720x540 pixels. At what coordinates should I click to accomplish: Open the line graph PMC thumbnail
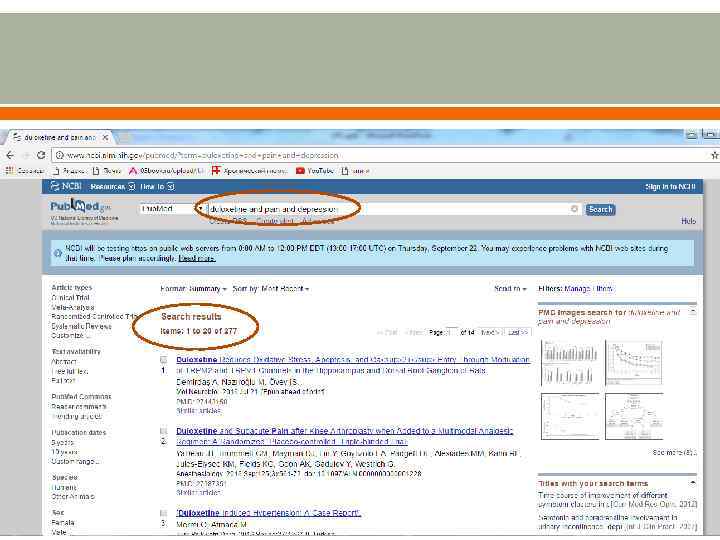[x=634, y=363]
